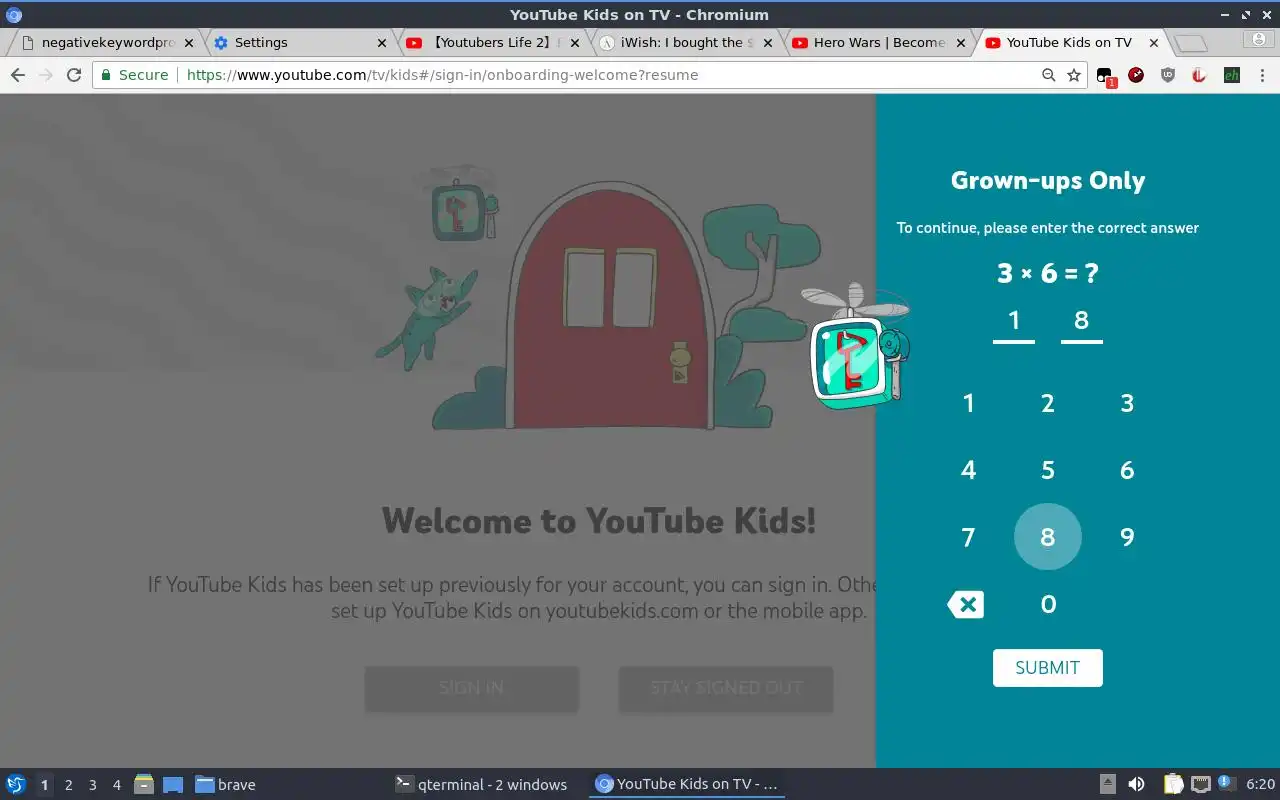Click the show desktop icon in taskbar
This screenshot has width=1280, height=800.
coord(173,784)
